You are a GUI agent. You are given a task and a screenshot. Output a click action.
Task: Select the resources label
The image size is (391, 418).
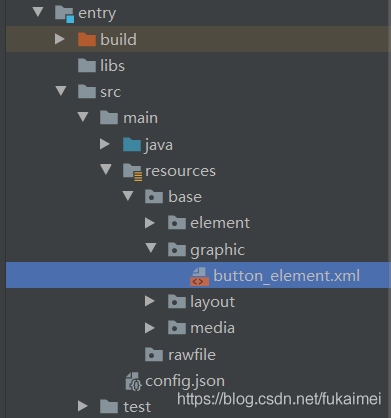pyautogui.click(x=180, y=171)
